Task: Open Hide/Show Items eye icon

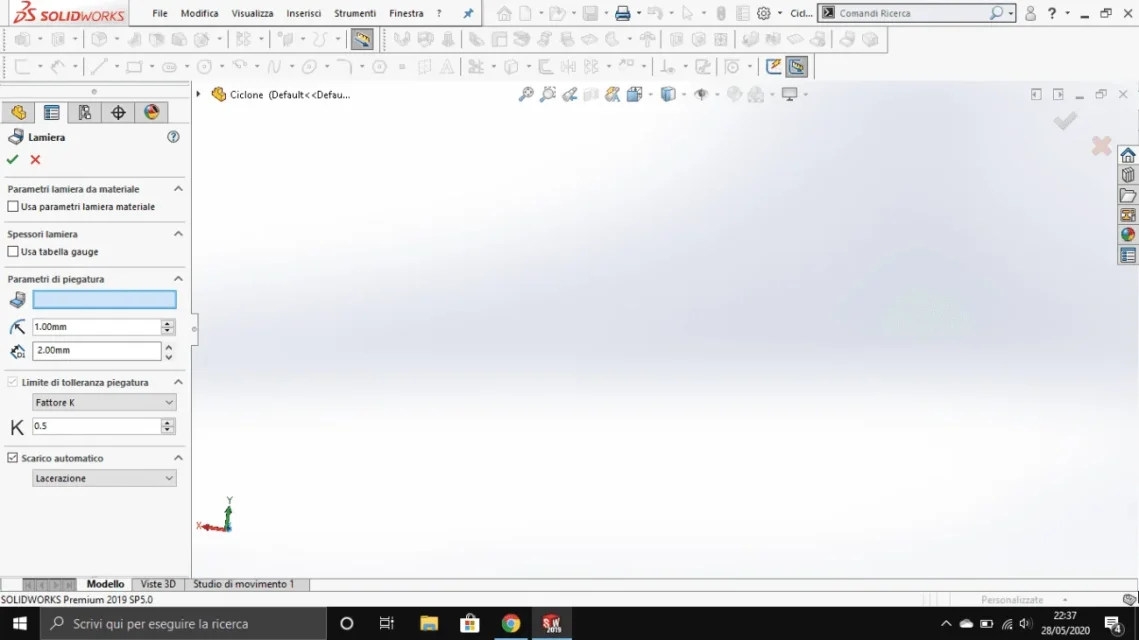Action: (701, 94)
